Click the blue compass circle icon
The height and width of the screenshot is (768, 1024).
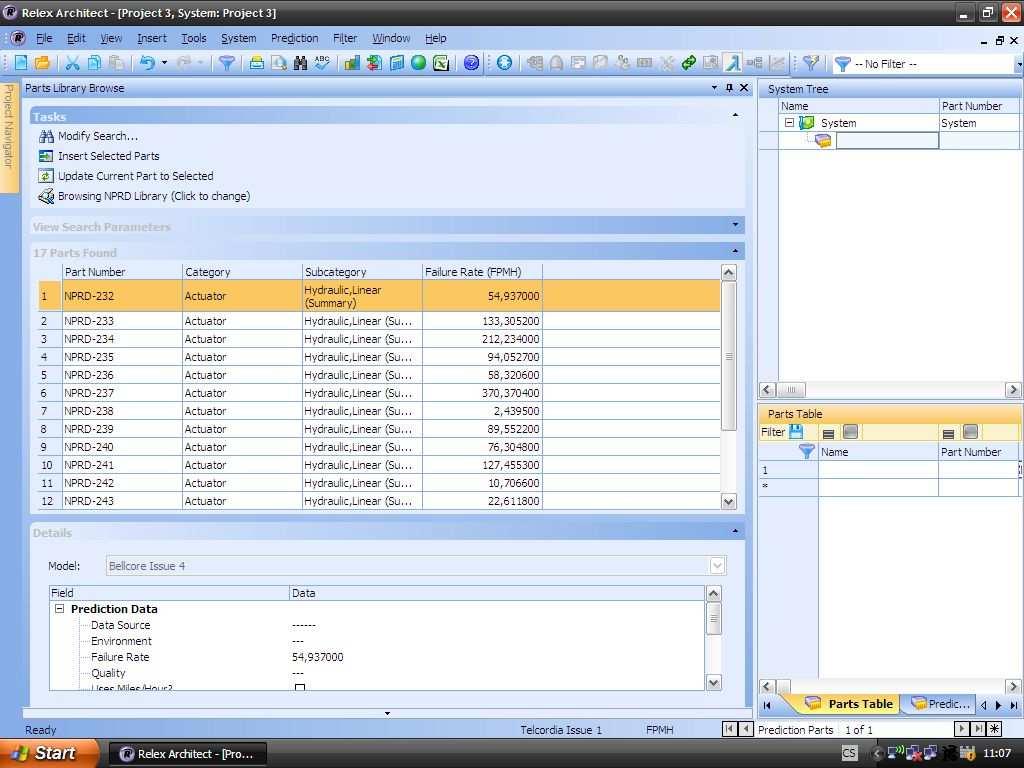click(504, 63)
